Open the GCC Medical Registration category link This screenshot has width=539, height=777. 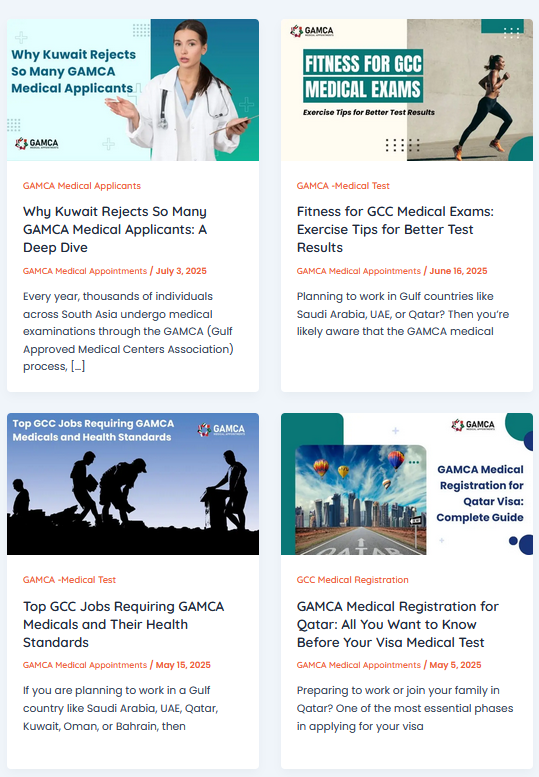352,580
